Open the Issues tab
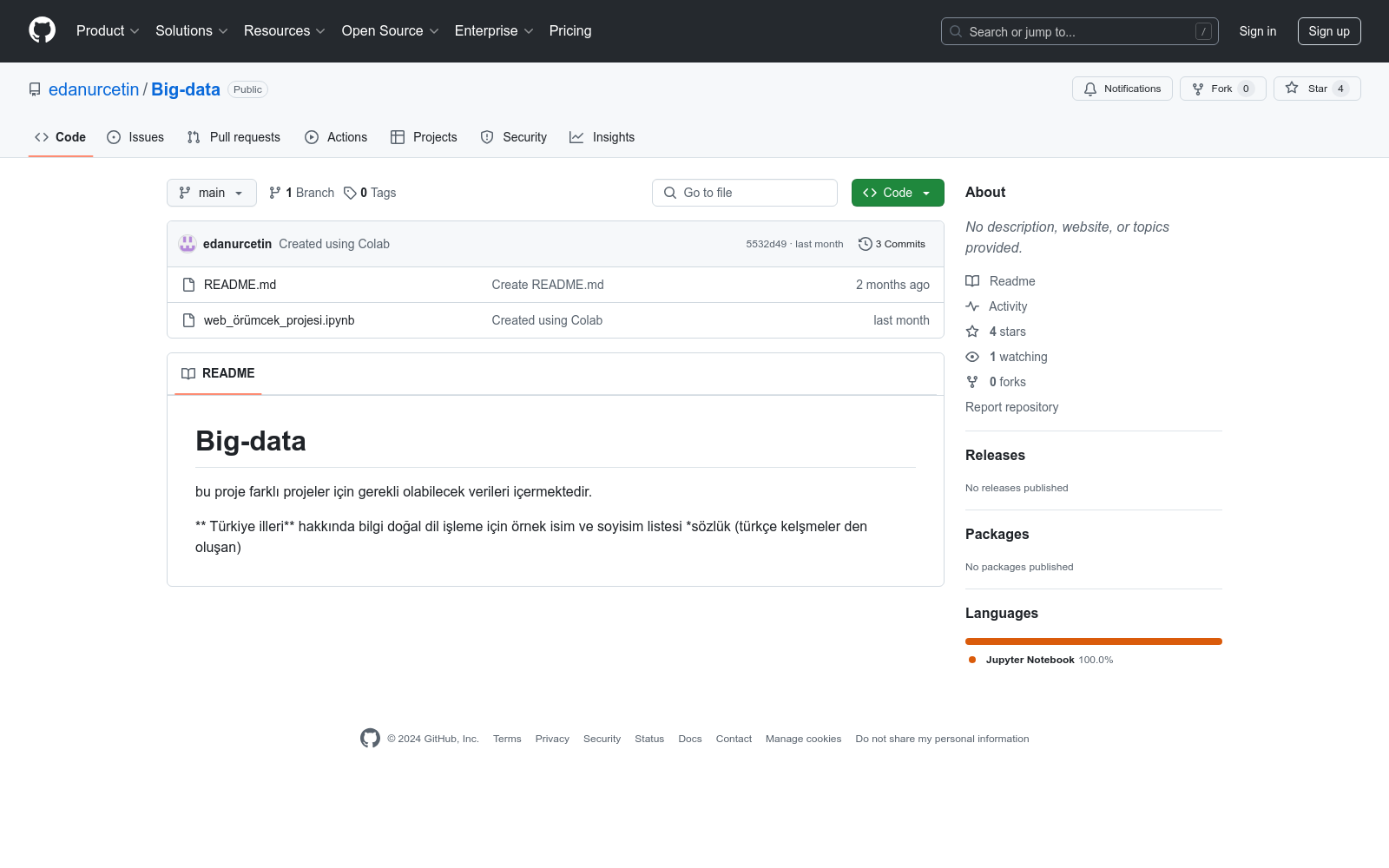1389x868 pixels. (x=135, y=137)
